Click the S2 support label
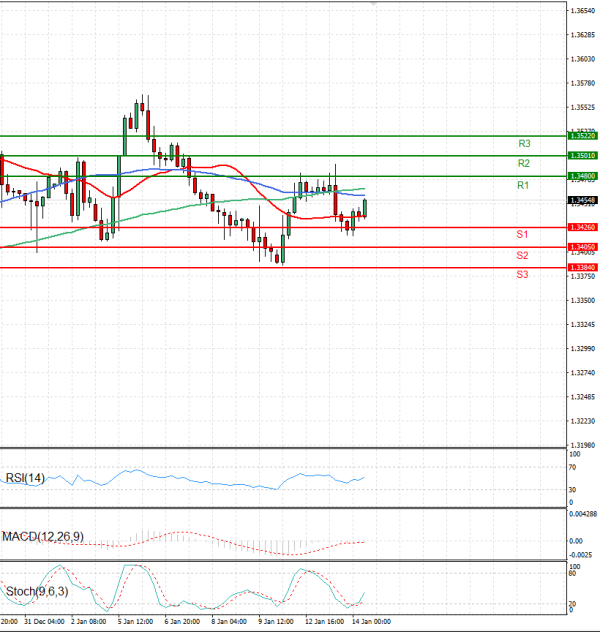This screenshot has width=600, height=632. pyautogui.click(x=522, y=256)
